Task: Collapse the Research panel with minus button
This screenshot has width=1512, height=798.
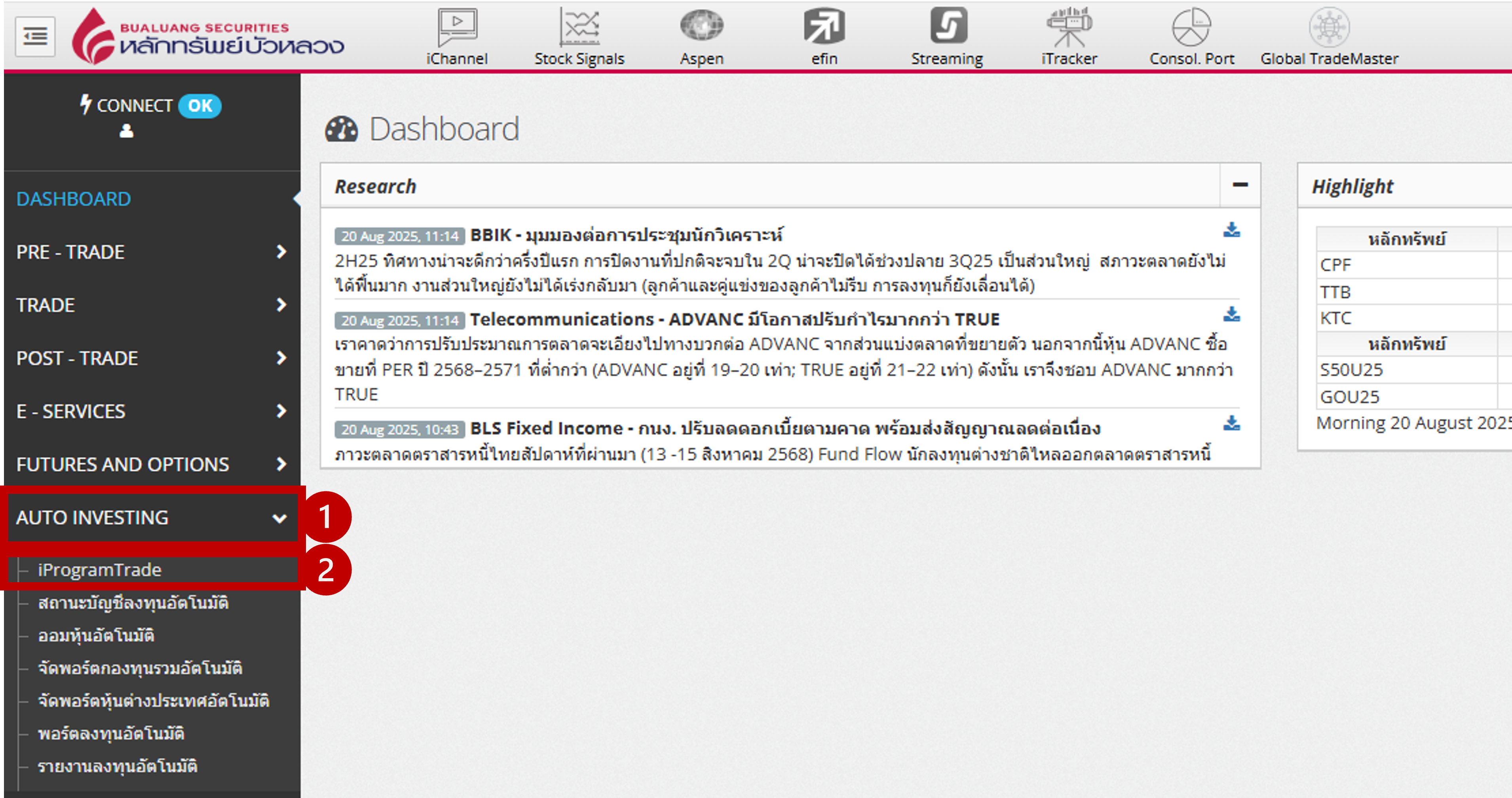Action: pos(1240,185)
